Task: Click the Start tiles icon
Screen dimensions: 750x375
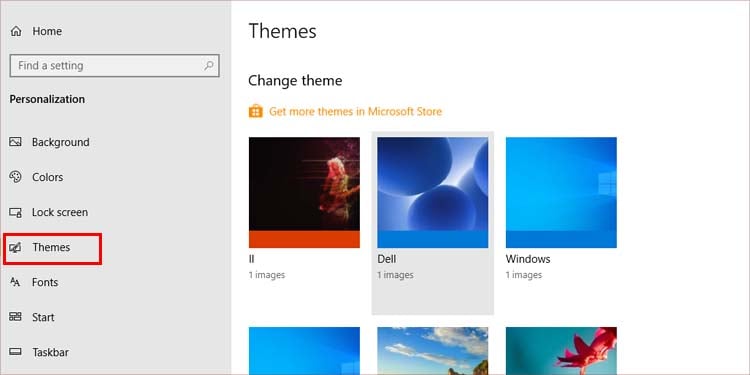Action: (15, 317)
